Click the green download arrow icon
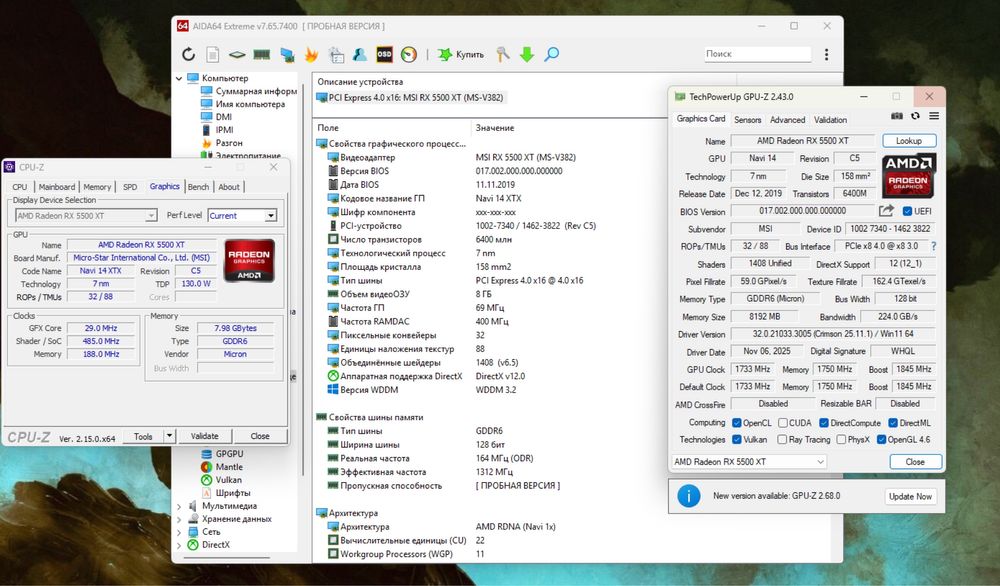The width and height of the screenshot is (1000, 586). click(x=527, y=54)
